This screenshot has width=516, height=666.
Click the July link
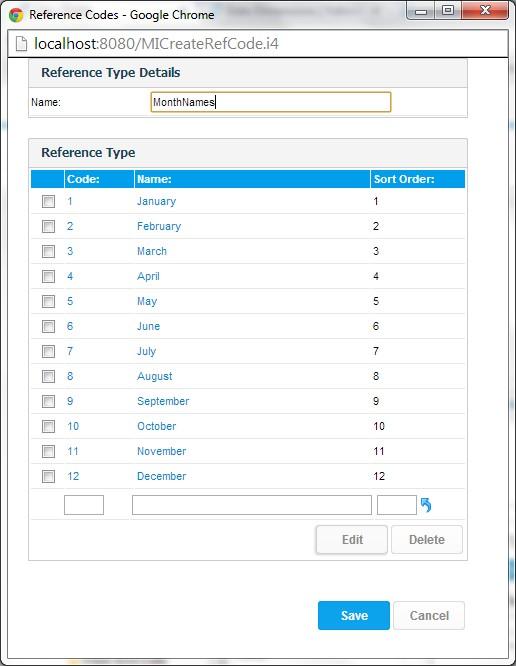[x=147, y=351]
